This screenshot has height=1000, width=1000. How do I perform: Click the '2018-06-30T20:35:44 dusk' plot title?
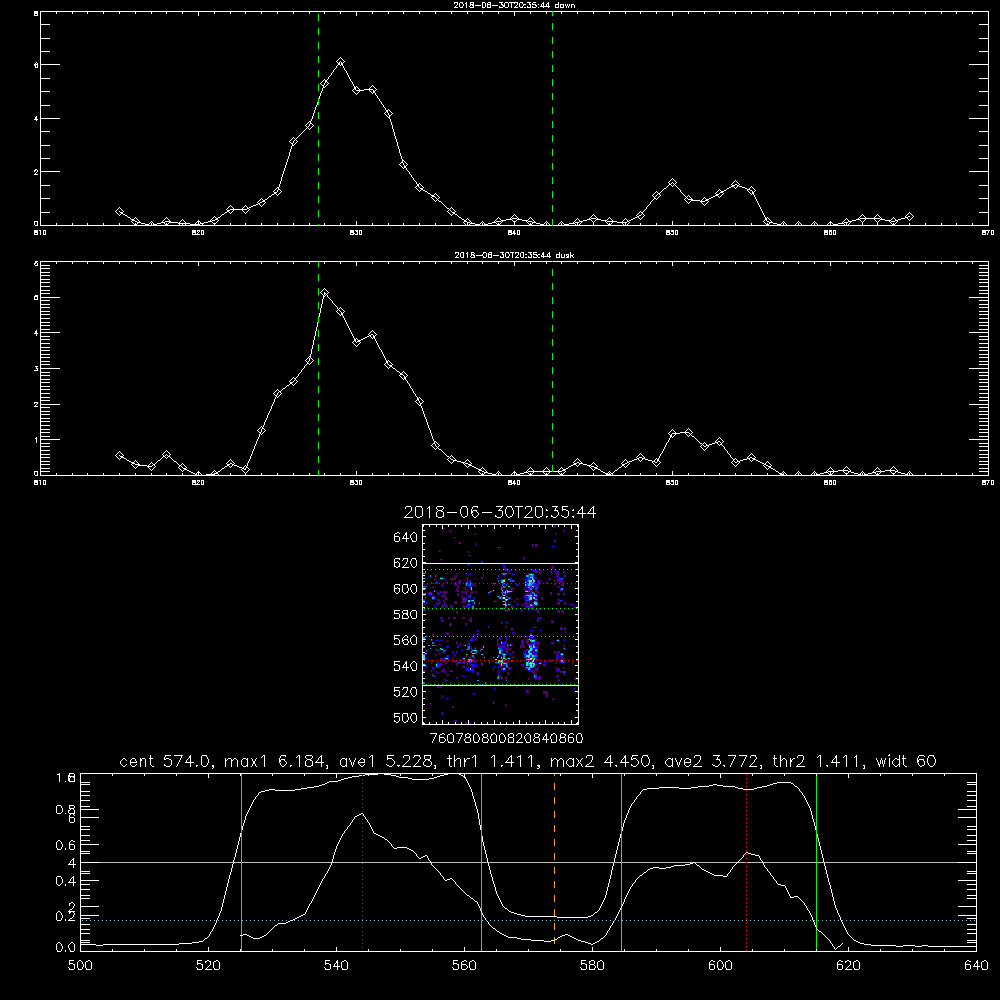(x=514, y=255)
